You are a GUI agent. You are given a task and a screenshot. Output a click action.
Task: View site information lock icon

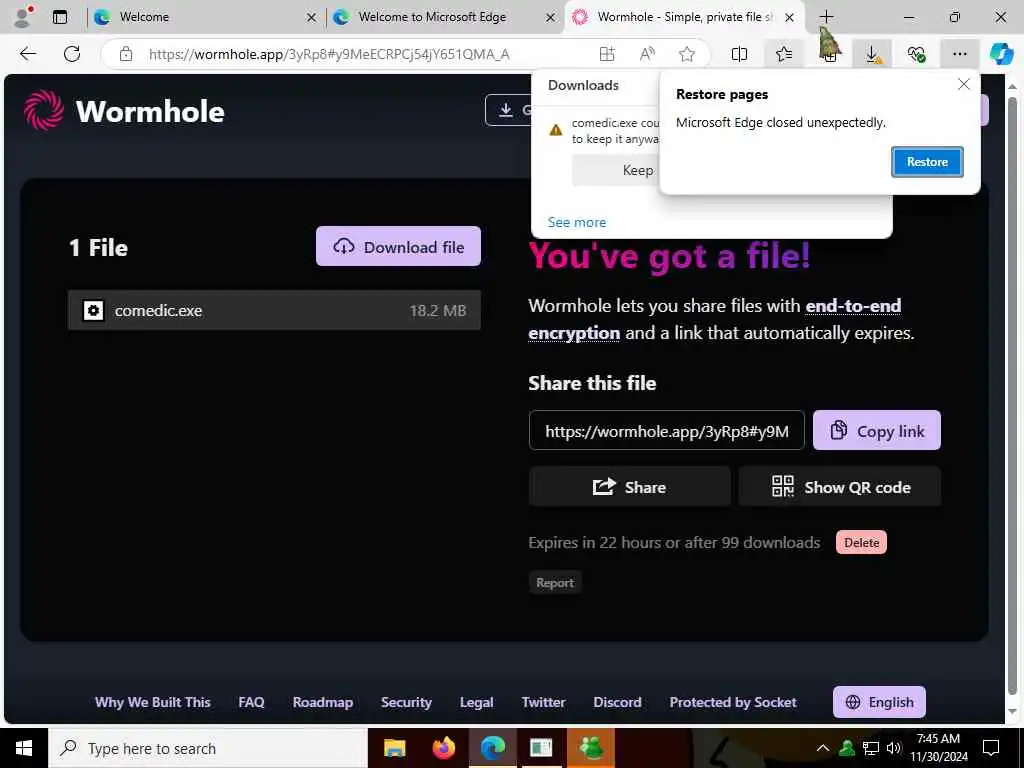[126, 54]
